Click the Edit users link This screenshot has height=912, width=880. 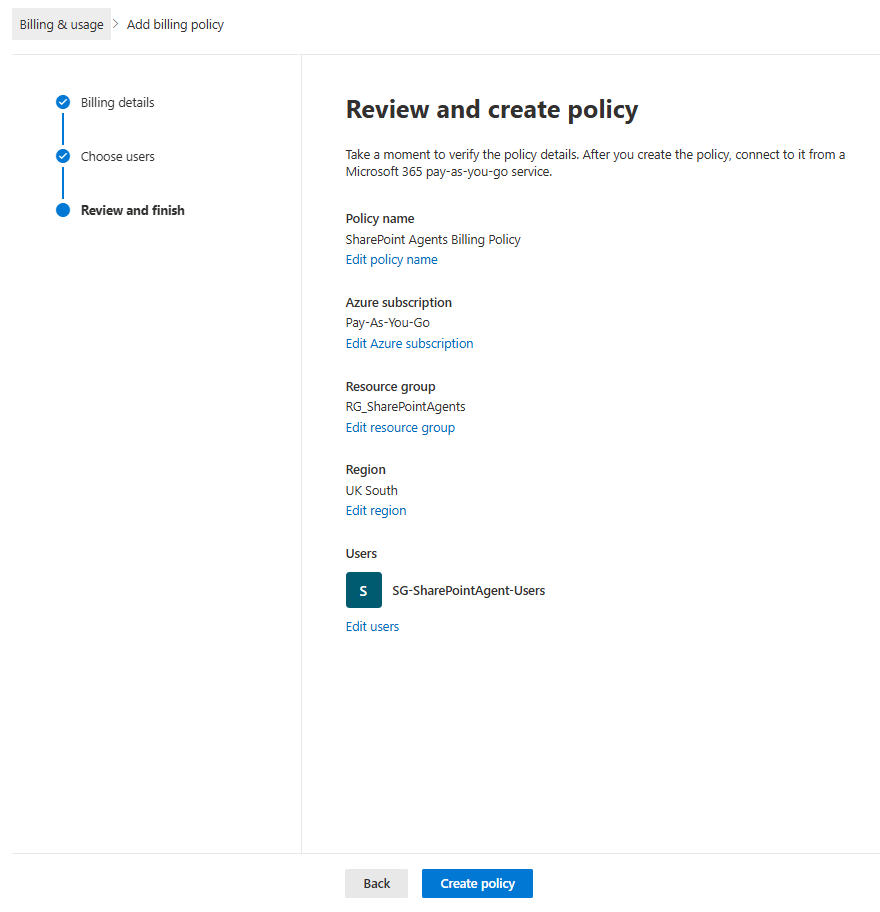click(372, 626)
